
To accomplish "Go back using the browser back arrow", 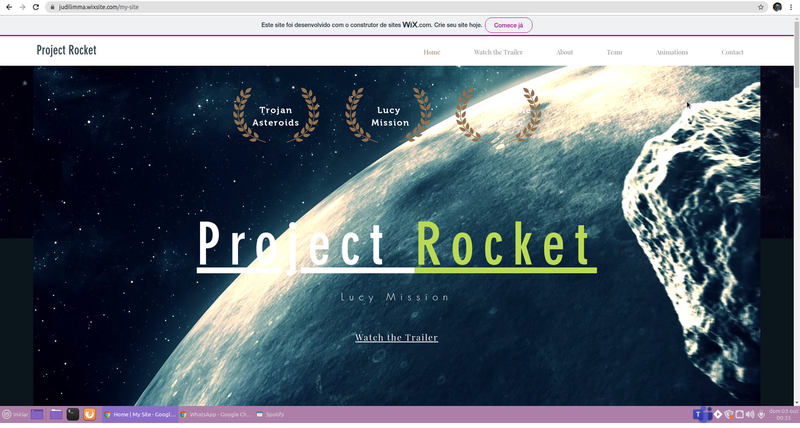I will coord(9,7).
